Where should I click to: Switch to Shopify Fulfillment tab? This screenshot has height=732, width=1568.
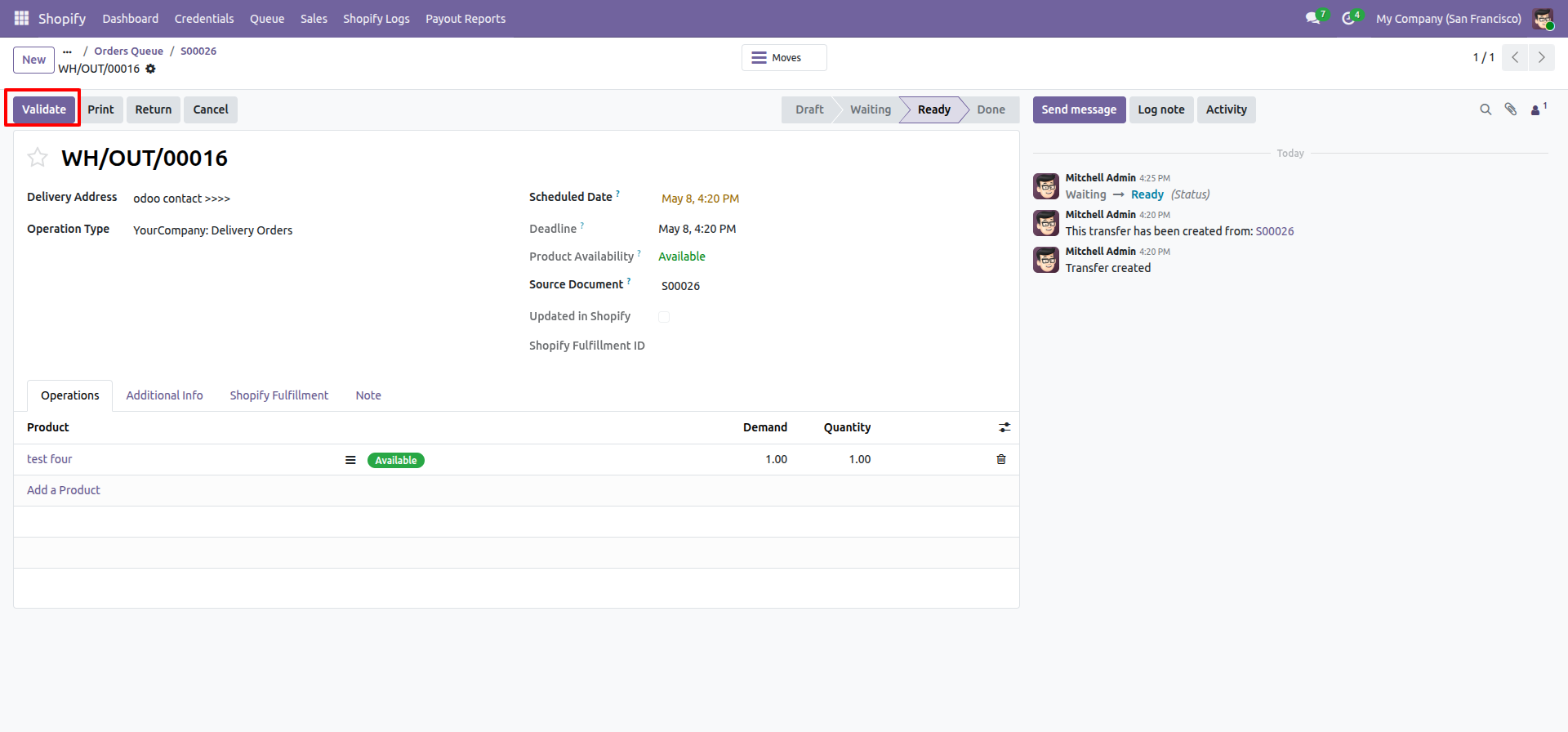click(279, 395)
